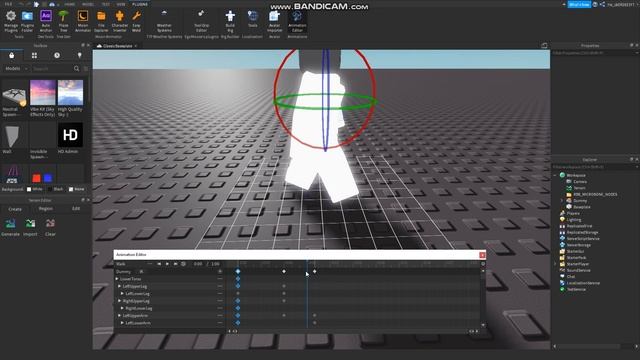
Task: Click the Walk animation name
Action: coord(120,264)
